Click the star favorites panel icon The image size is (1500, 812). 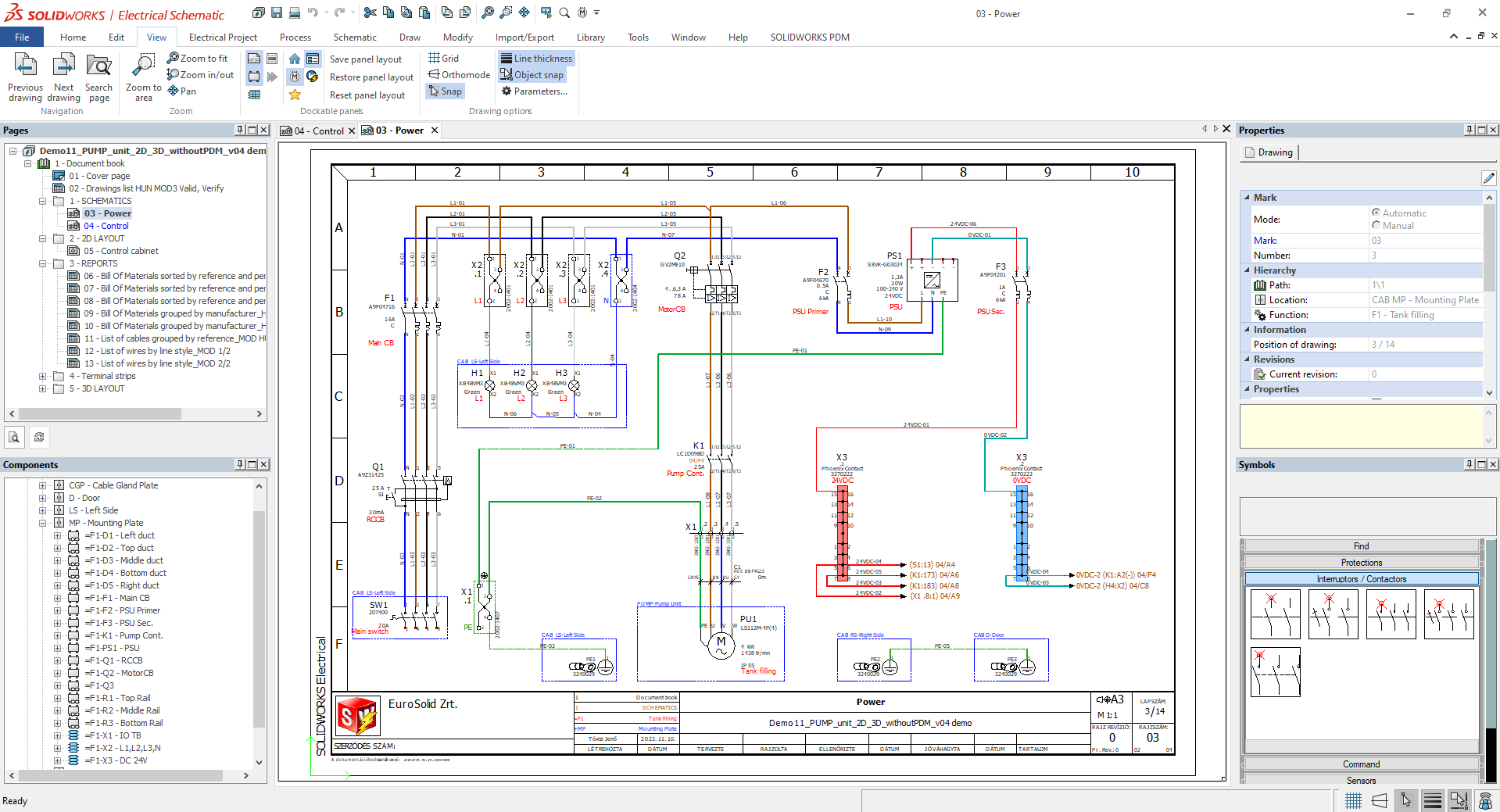tap(294, 95)
